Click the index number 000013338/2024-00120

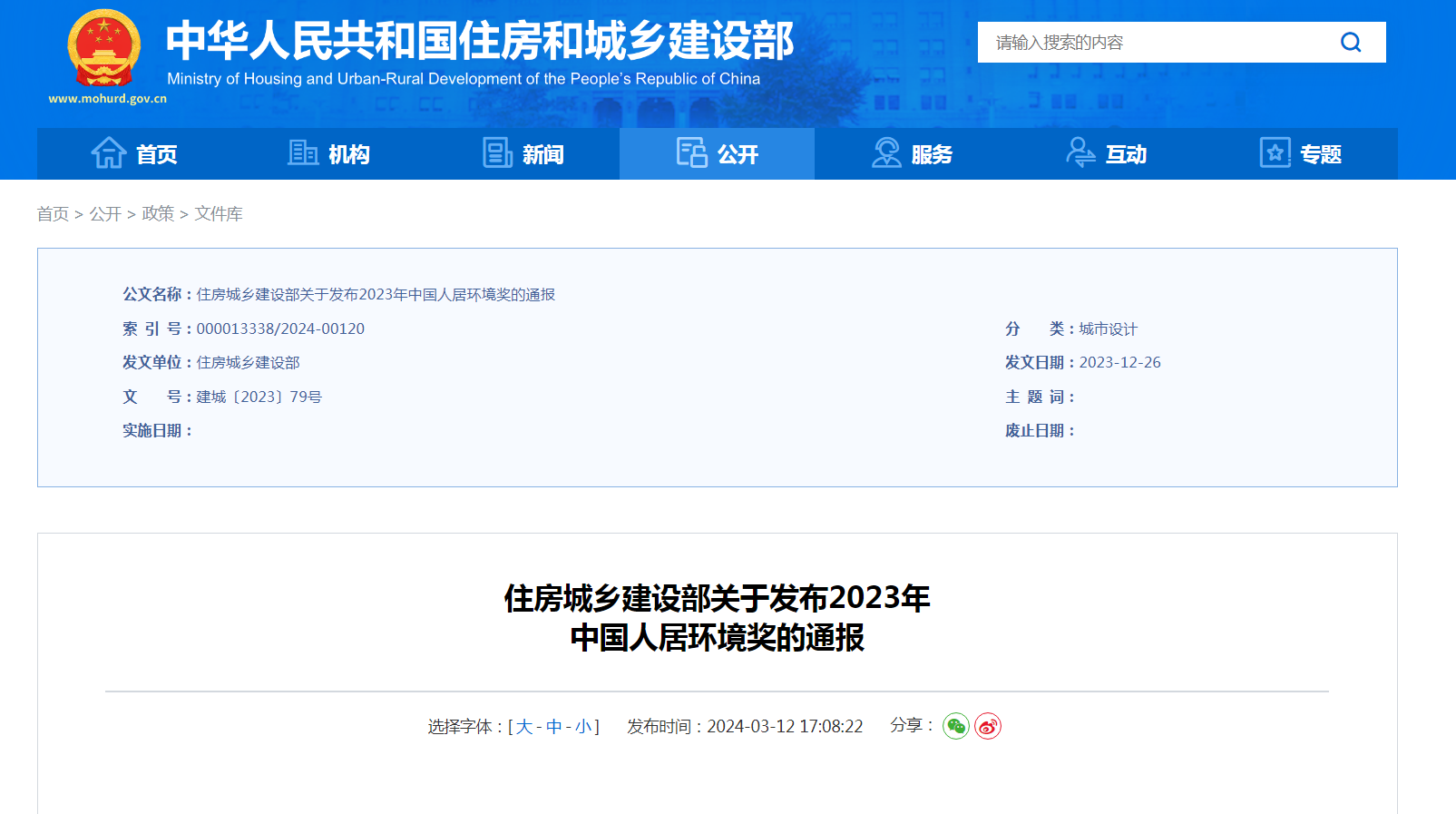tap(280, 329)
